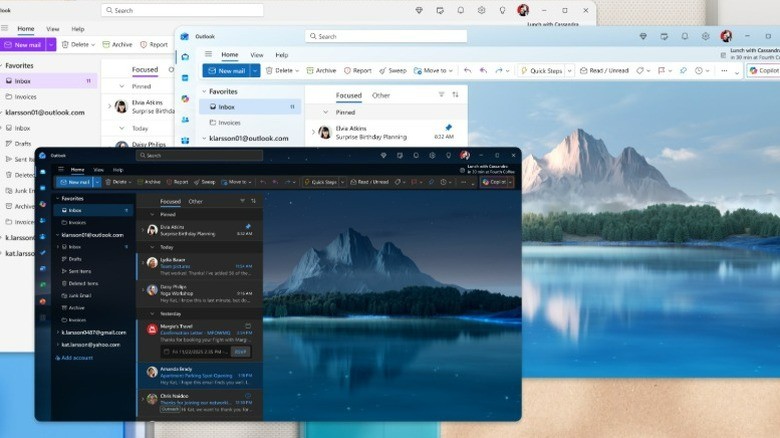Viewport: 780px width, 438px height.
Task: Click Add account link in the dark window
Action: (79, 357)
